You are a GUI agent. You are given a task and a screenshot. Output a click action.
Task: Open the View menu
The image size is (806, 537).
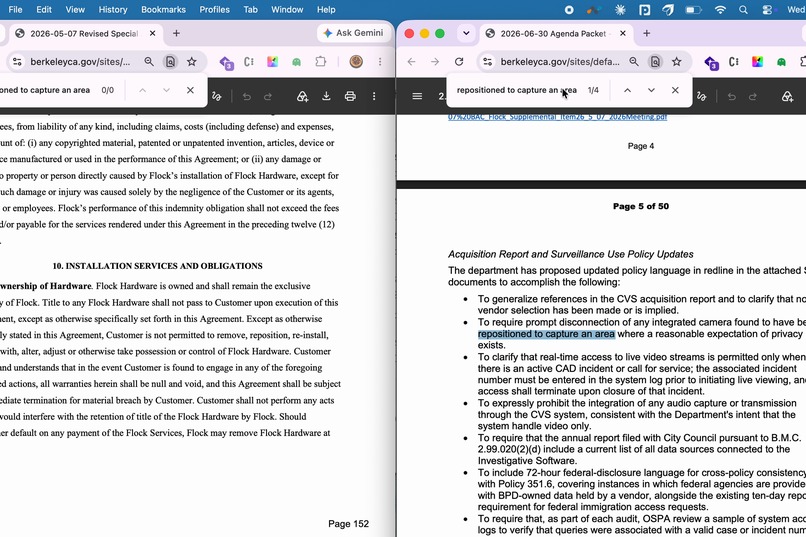pos(75,9)
